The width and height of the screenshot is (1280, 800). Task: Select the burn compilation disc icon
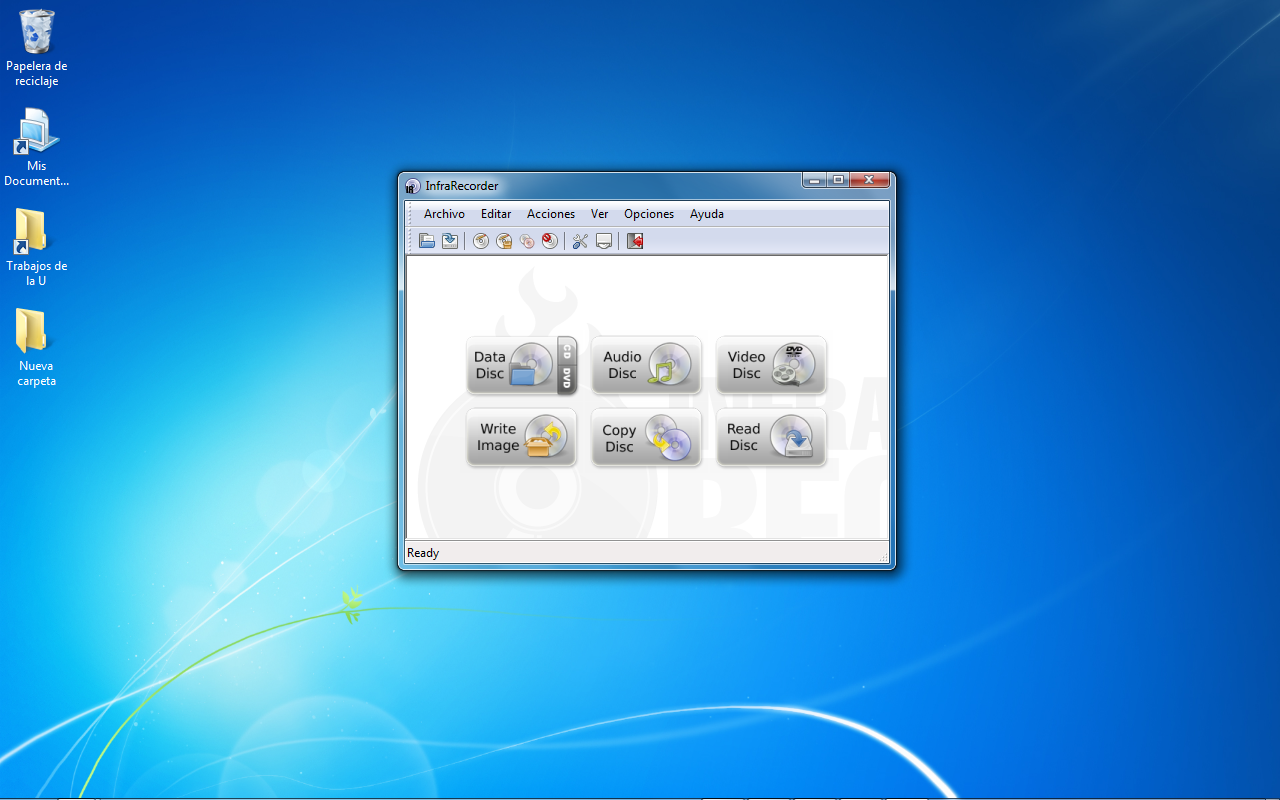(480, 241)
